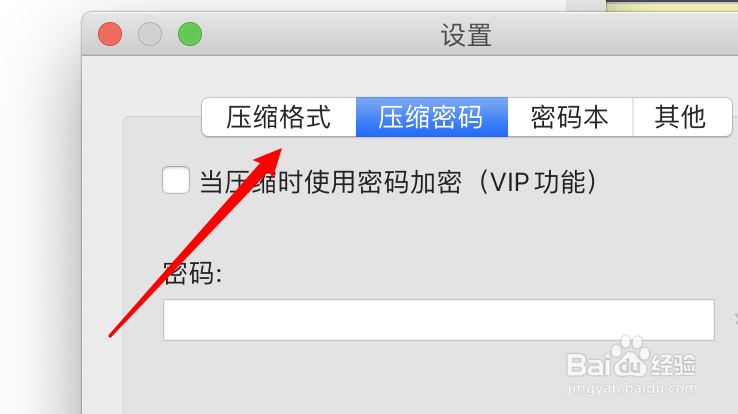Enable 当压缩时使用密码加密 checkbox
738x414 pixels.
pyautogui.click(x=176, y=180)
